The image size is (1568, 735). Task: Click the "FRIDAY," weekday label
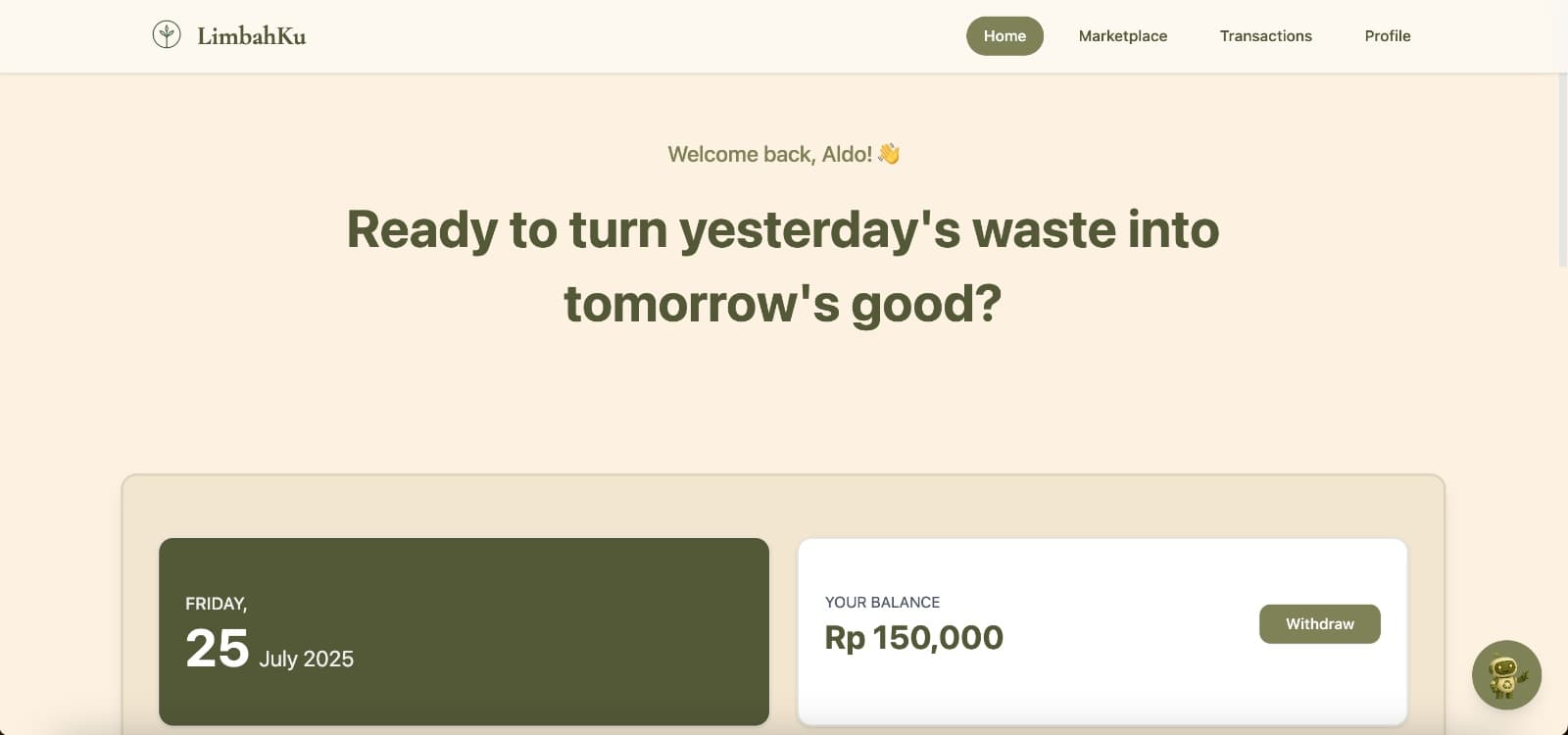pos(216,604)
